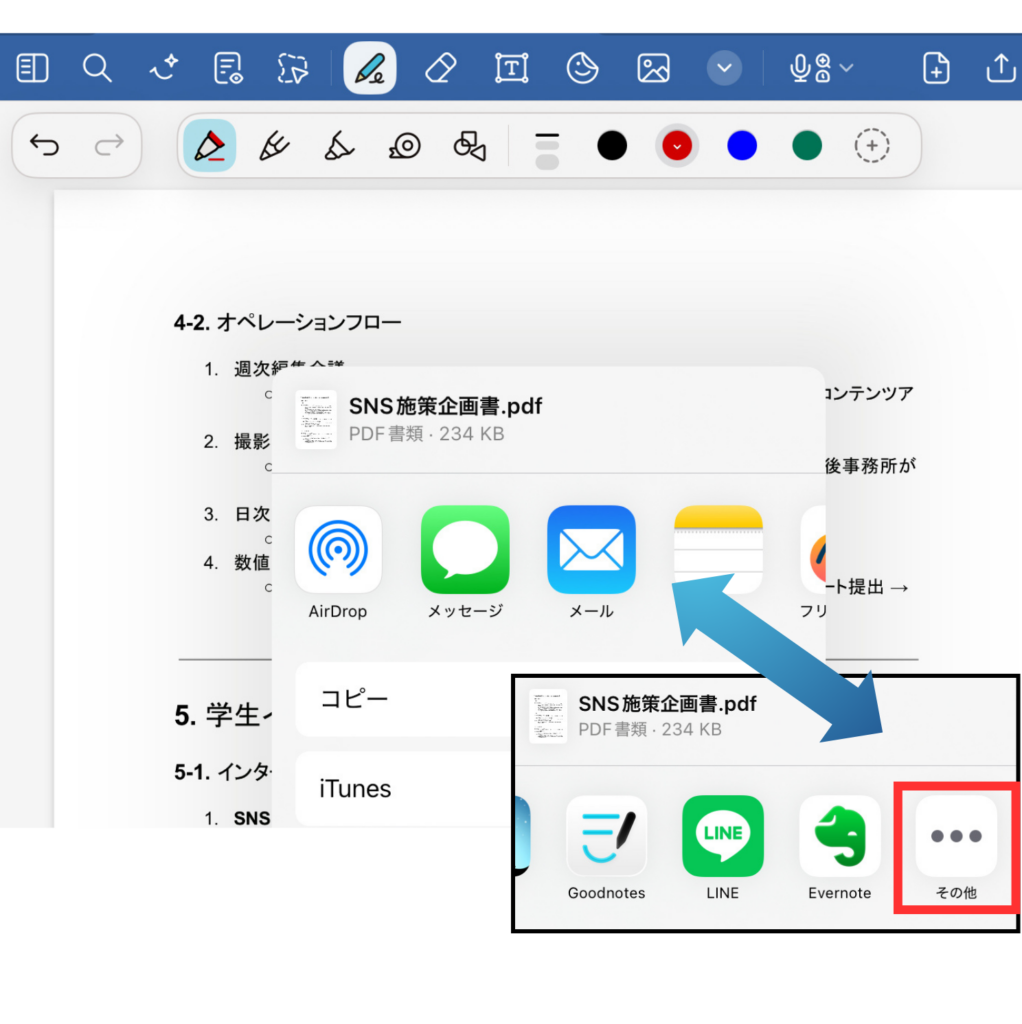The height and width of the screenshot is (1024, 1022).
Task: Share via AirDrop
Action: point(337,550)
